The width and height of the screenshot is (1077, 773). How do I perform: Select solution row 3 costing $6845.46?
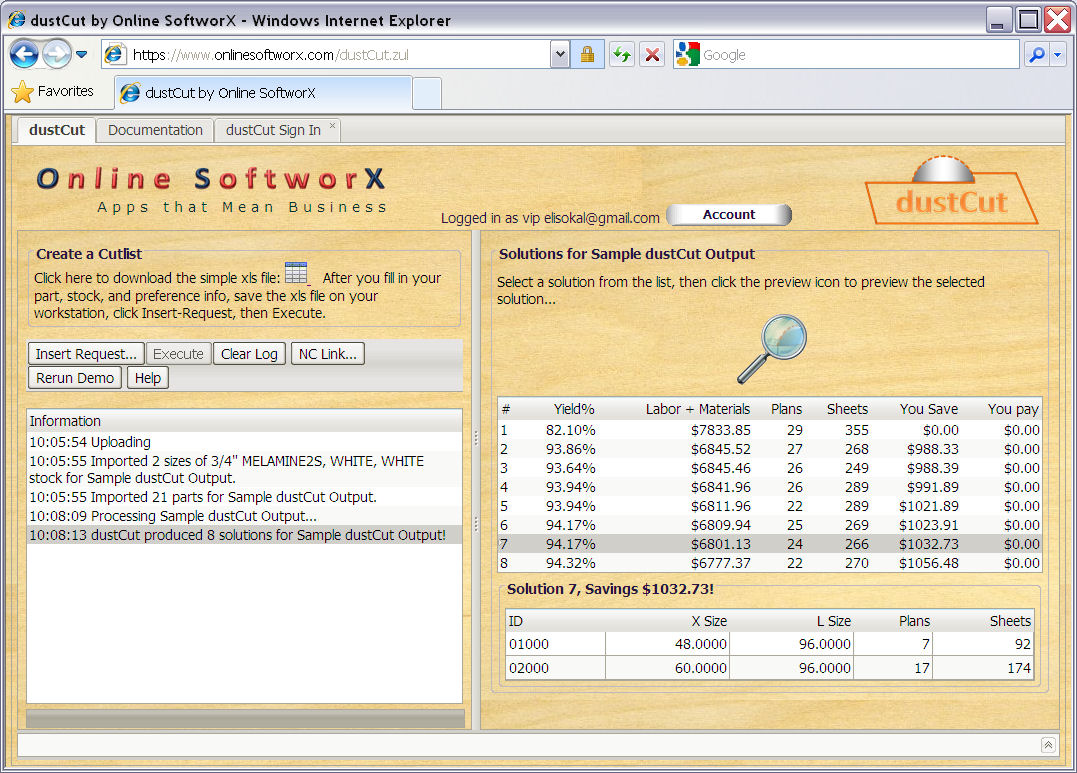(x=770, y=468)
